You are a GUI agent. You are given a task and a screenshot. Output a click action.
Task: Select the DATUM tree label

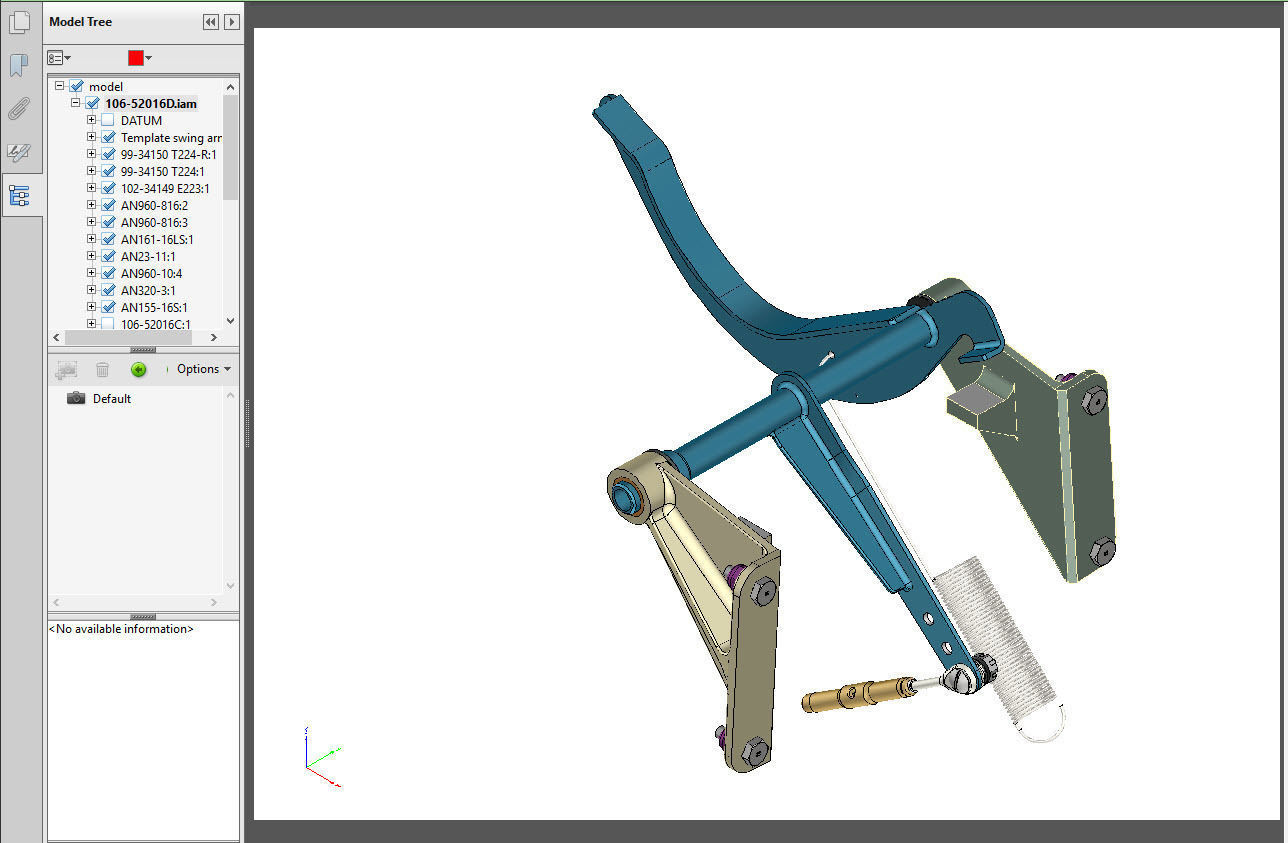[141, 121]
